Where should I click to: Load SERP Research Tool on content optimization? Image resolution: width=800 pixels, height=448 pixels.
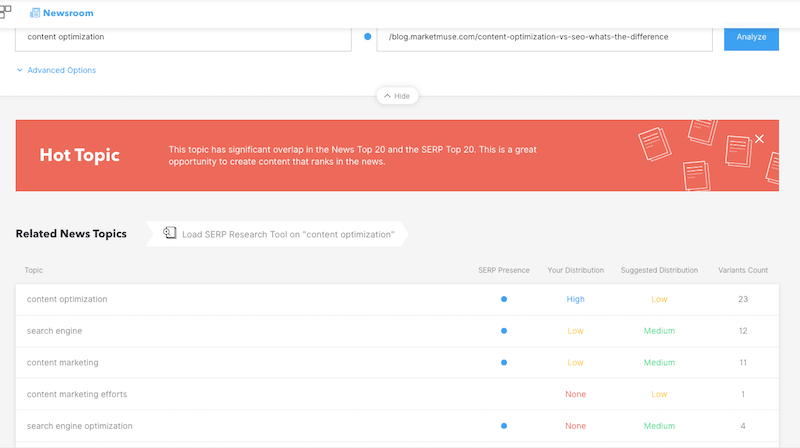click(288, 234)
